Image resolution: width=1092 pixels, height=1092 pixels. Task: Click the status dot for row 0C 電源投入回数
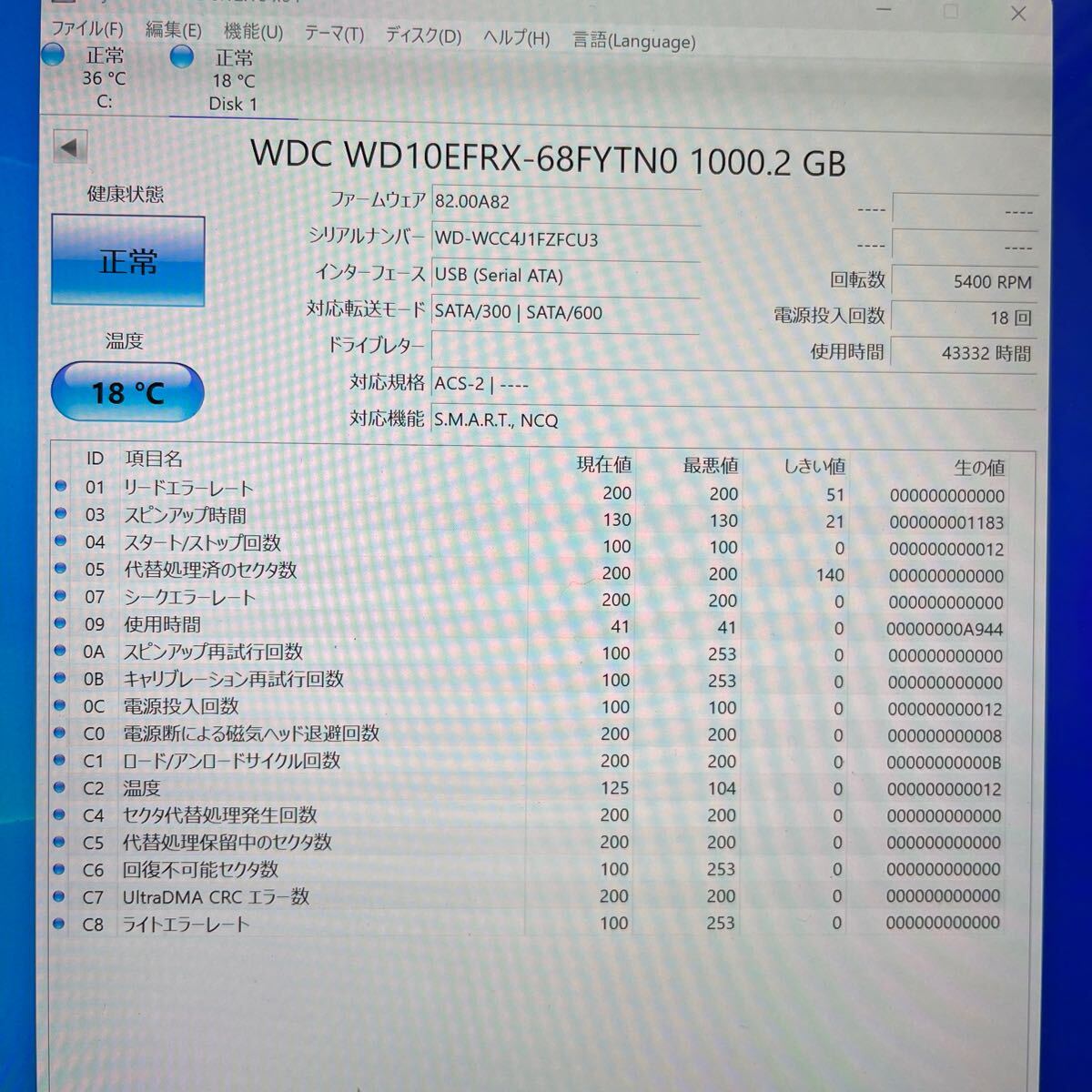pyautogui.click(x=61, y=704)
